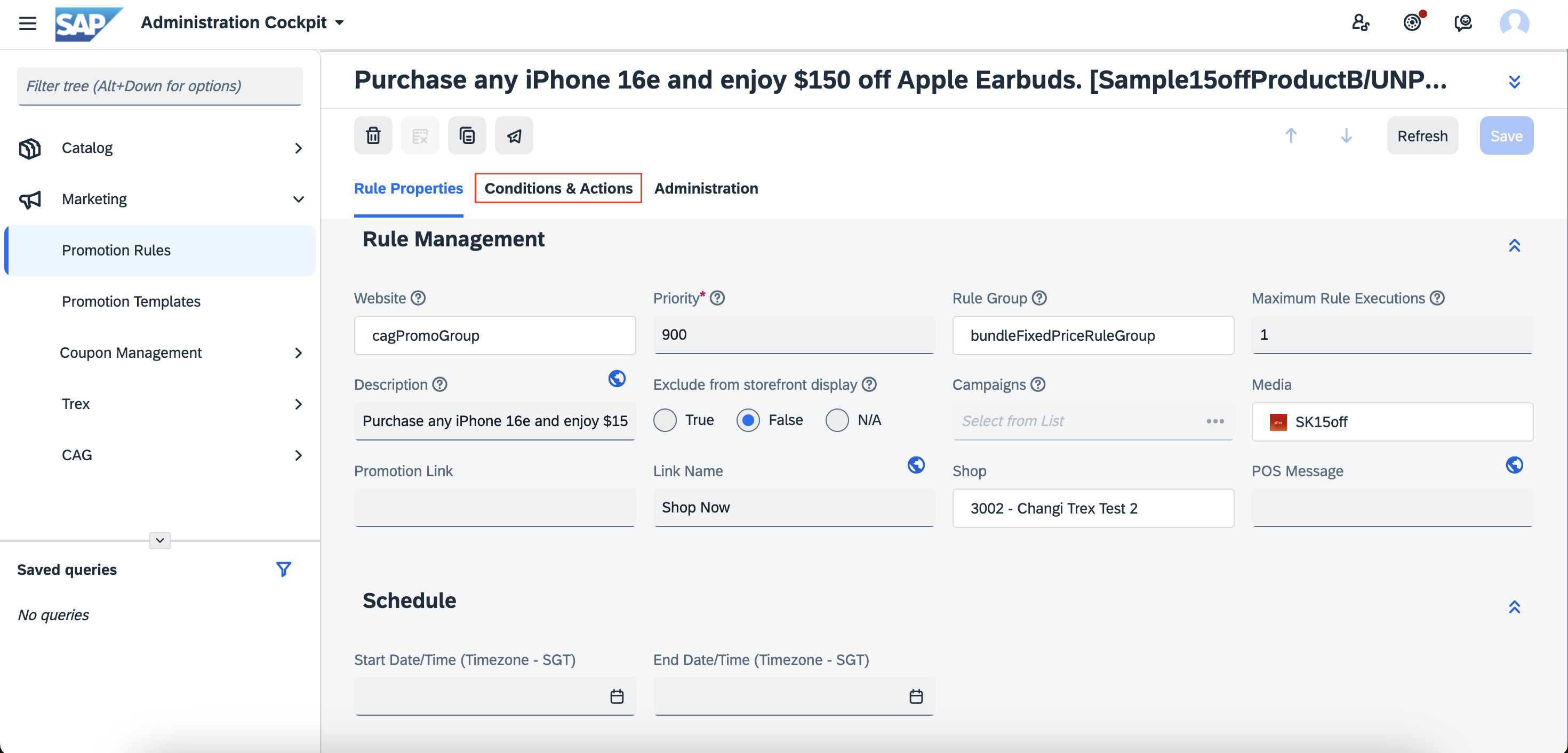Viewport: 1568px width, 753px height.
Task: Expand the title header double chevron
Action: (1515, 81)
